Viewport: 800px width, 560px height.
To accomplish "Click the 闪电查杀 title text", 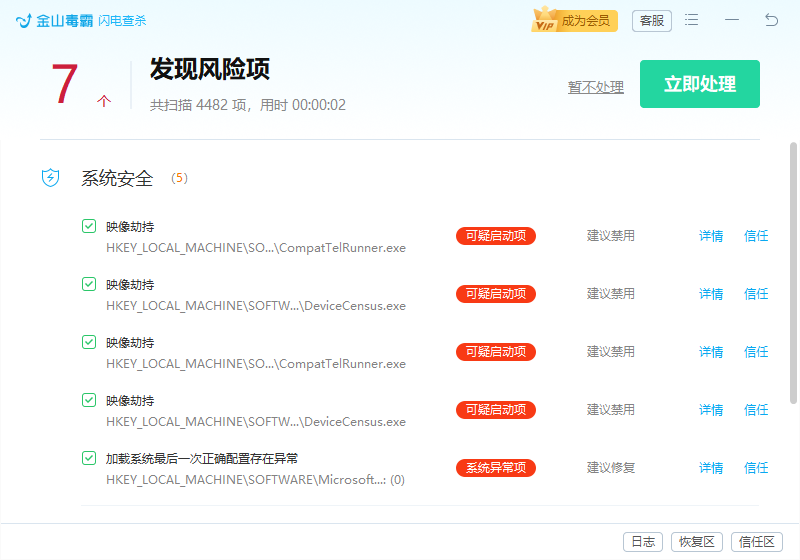I will pos(122,21).
